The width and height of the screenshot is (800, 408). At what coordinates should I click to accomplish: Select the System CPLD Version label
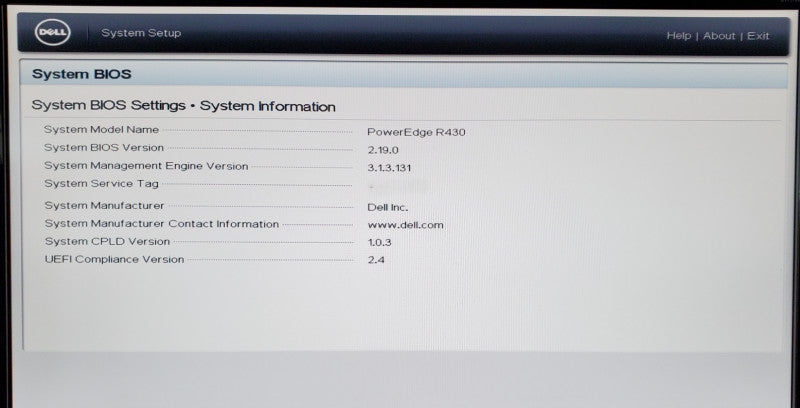107,241
